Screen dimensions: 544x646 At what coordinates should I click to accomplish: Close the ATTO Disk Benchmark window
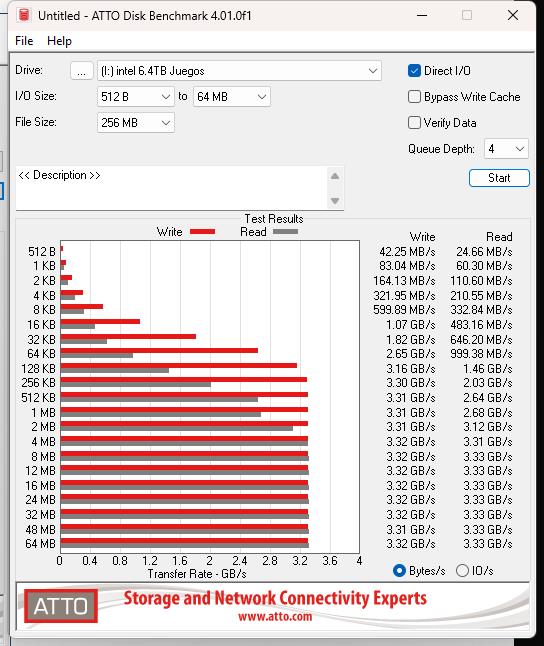pyautogui.click(x=513, y=16)
